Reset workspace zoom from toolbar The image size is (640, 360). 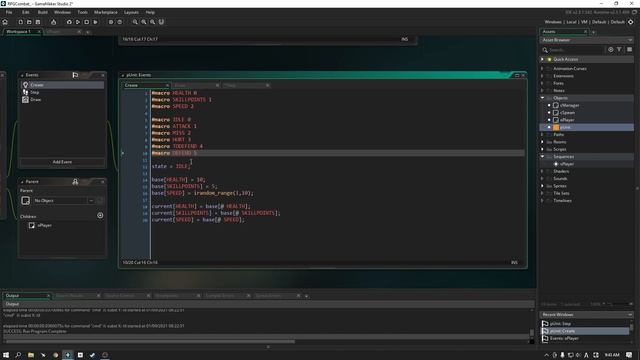click(x=153, y=22)
